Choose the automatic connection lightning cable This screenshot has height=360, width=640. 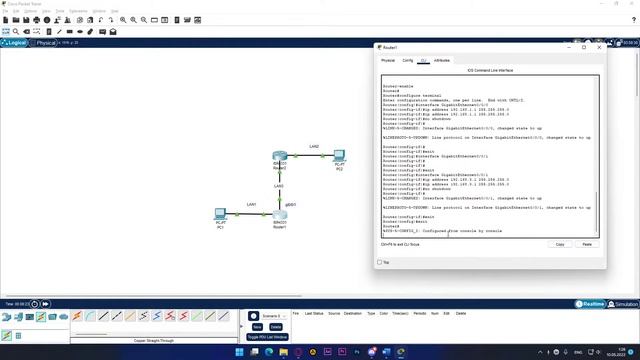click(x=77, y=316)
